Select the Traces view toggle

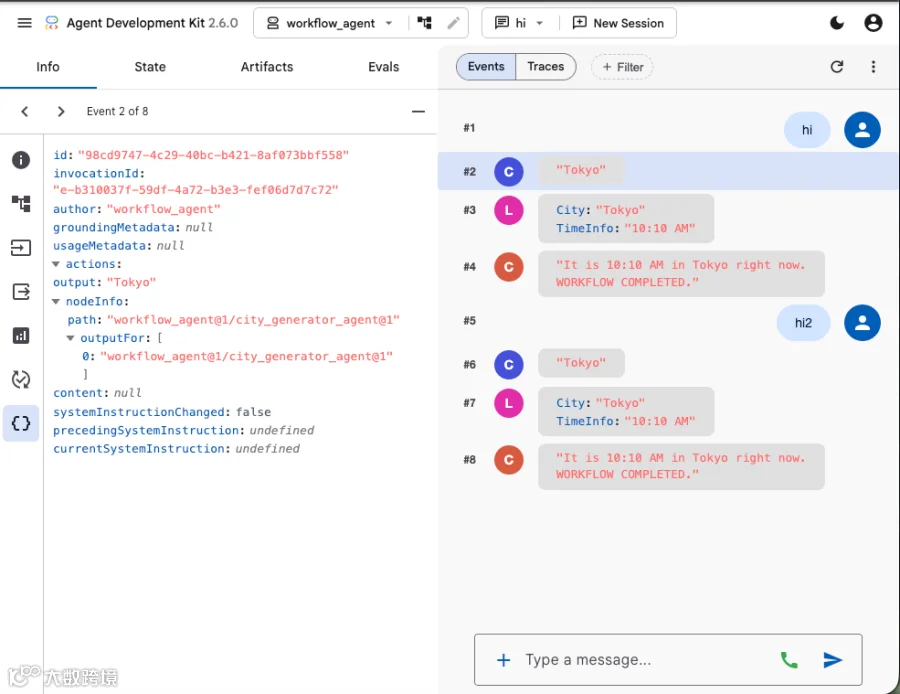point(546,67)
